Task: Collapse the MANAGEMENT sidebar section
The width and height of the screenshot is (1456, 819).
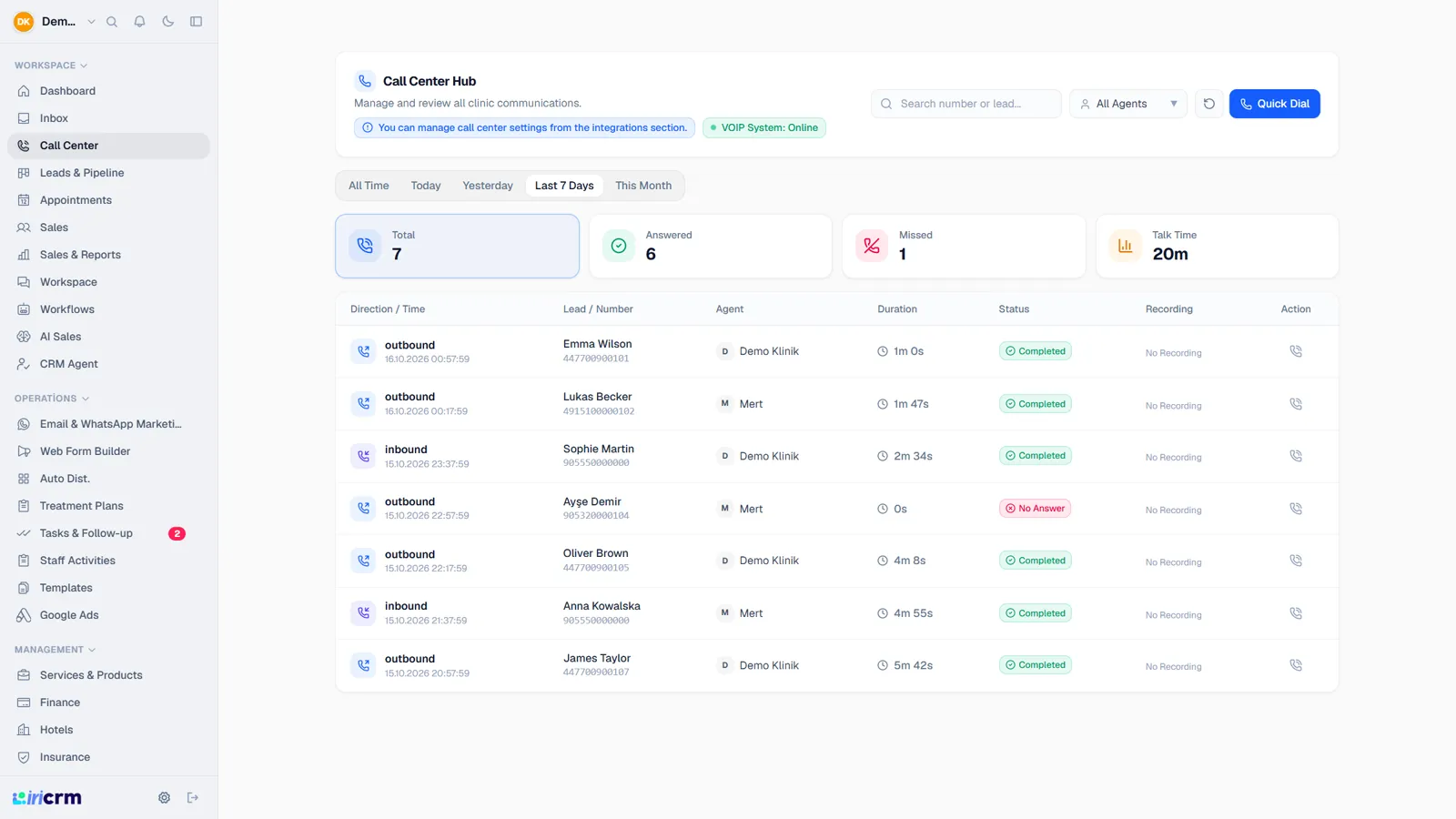Action: click(x=56, y=650)
